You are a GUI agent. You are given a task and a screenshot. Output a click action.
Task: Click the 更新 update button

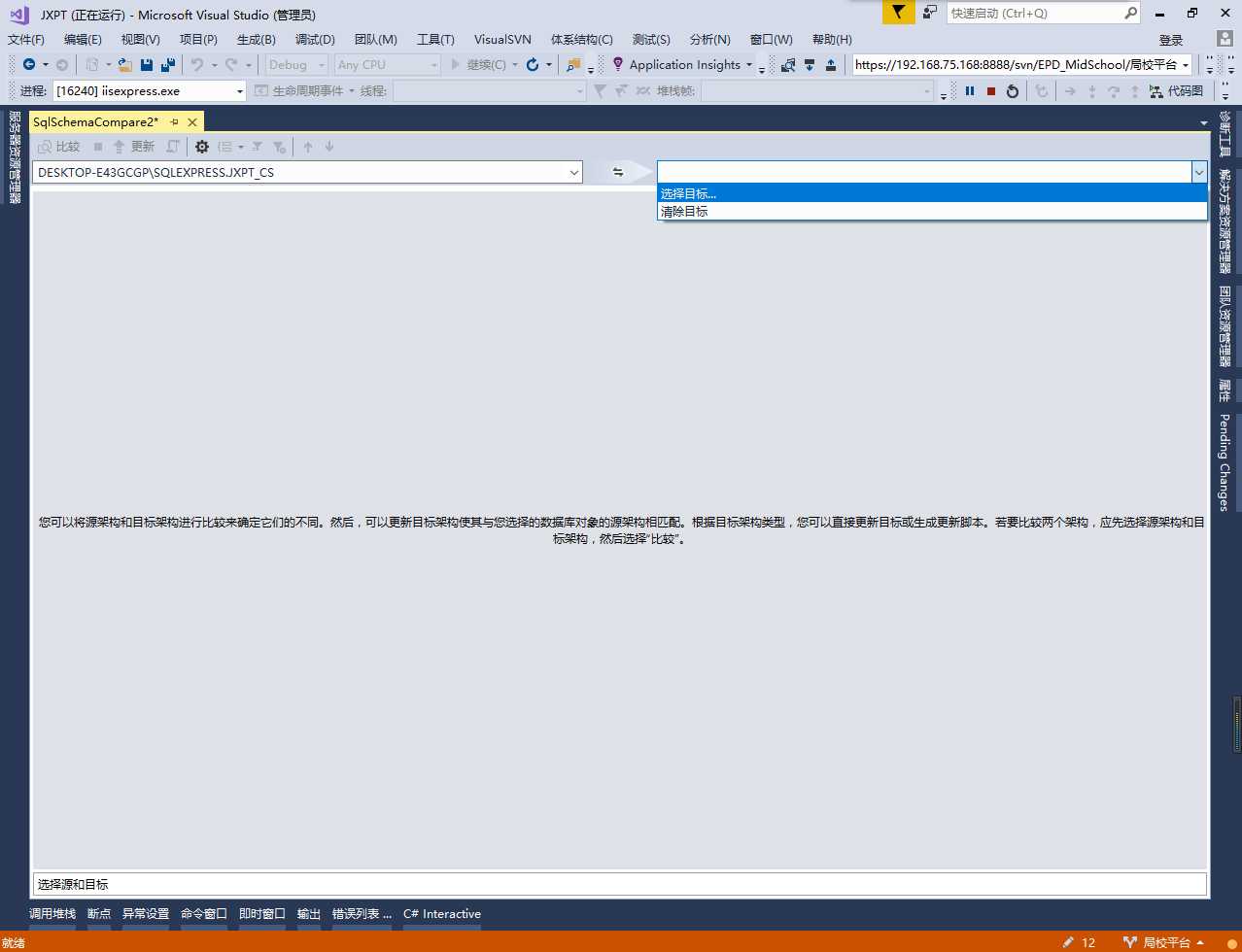tap(133, 147)
